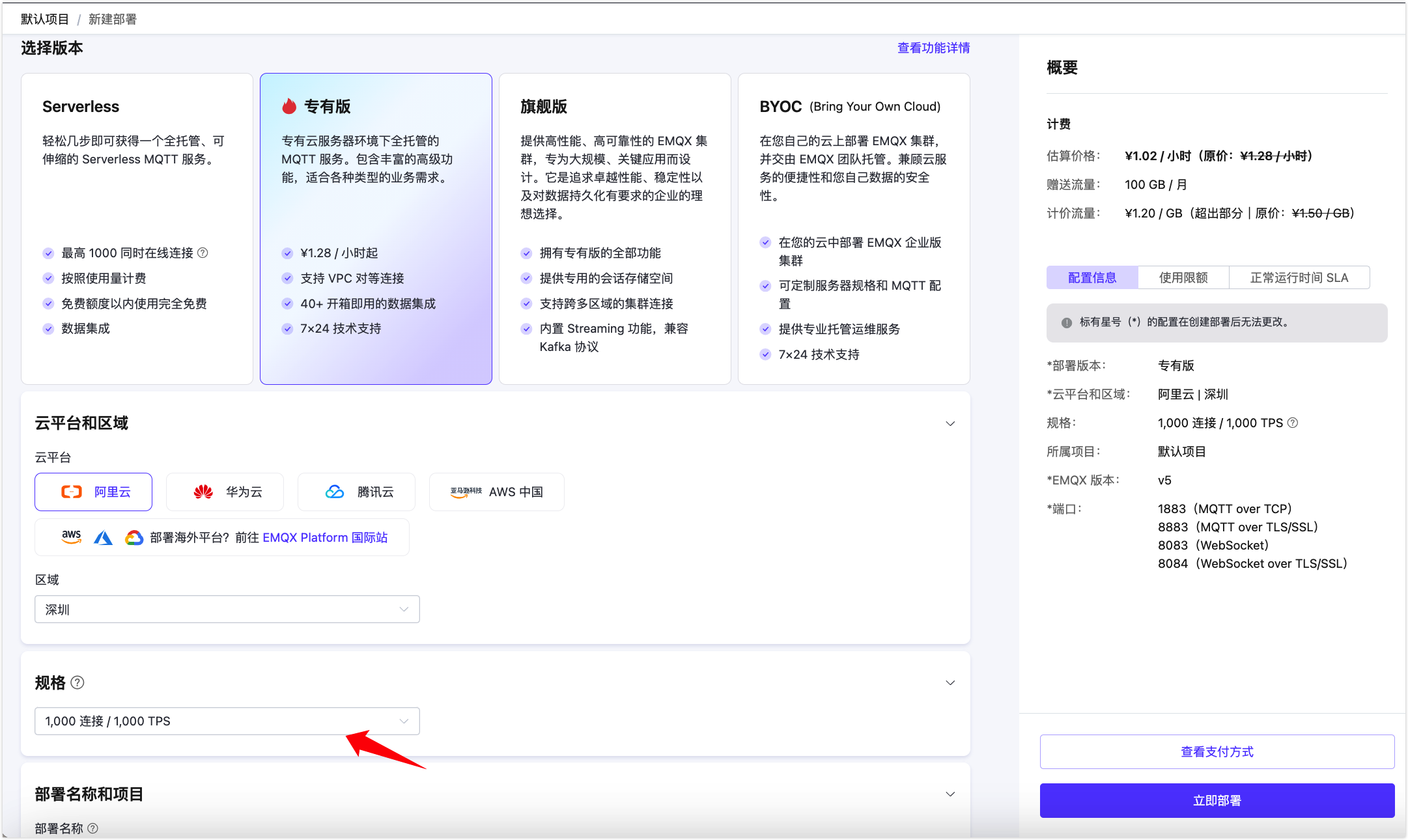Click help icon next to 最高 1000 同时在线连接

[x=203, y=253]
